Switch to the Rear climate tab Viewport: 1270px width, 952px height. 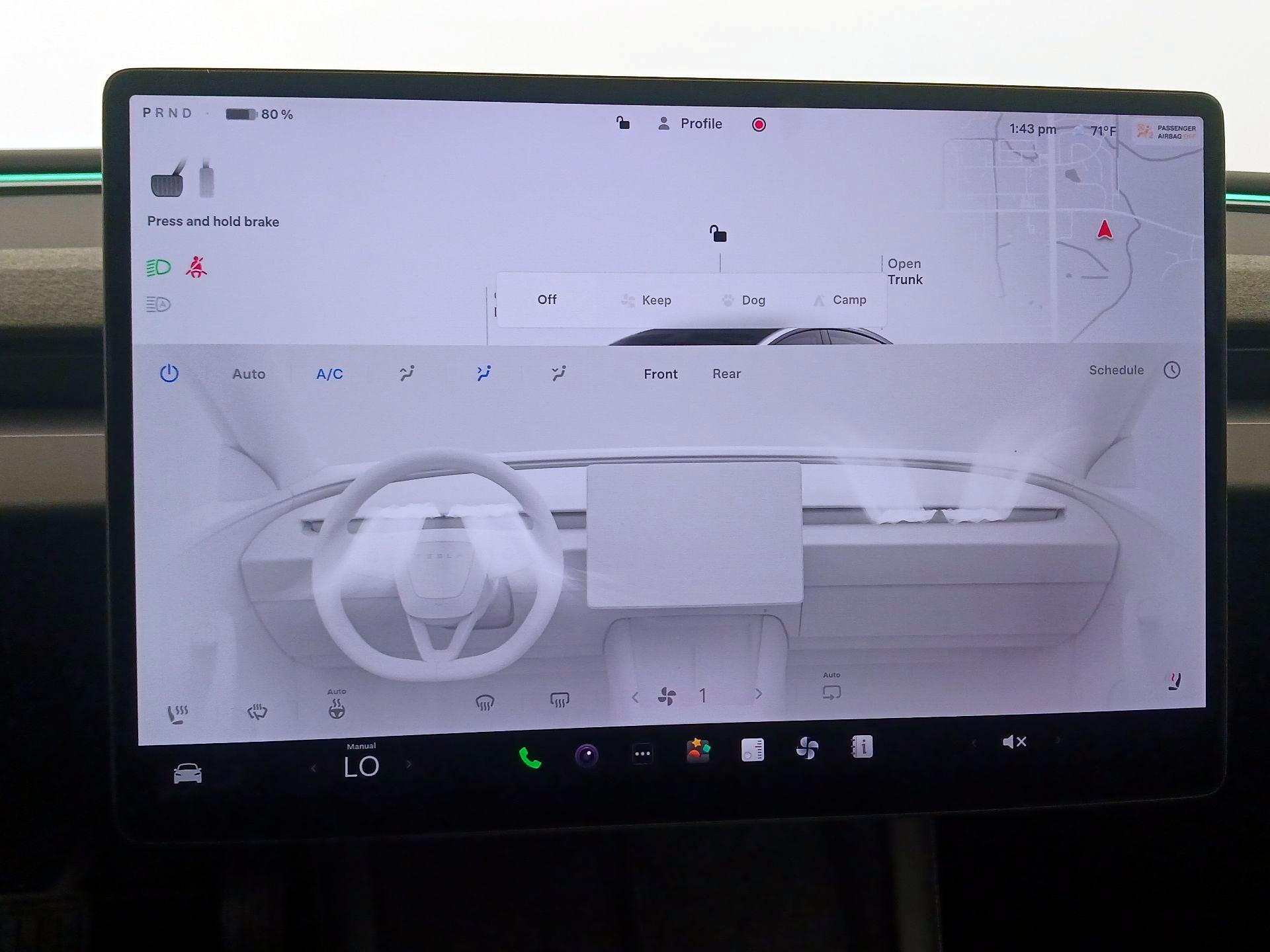click(726, 374)
